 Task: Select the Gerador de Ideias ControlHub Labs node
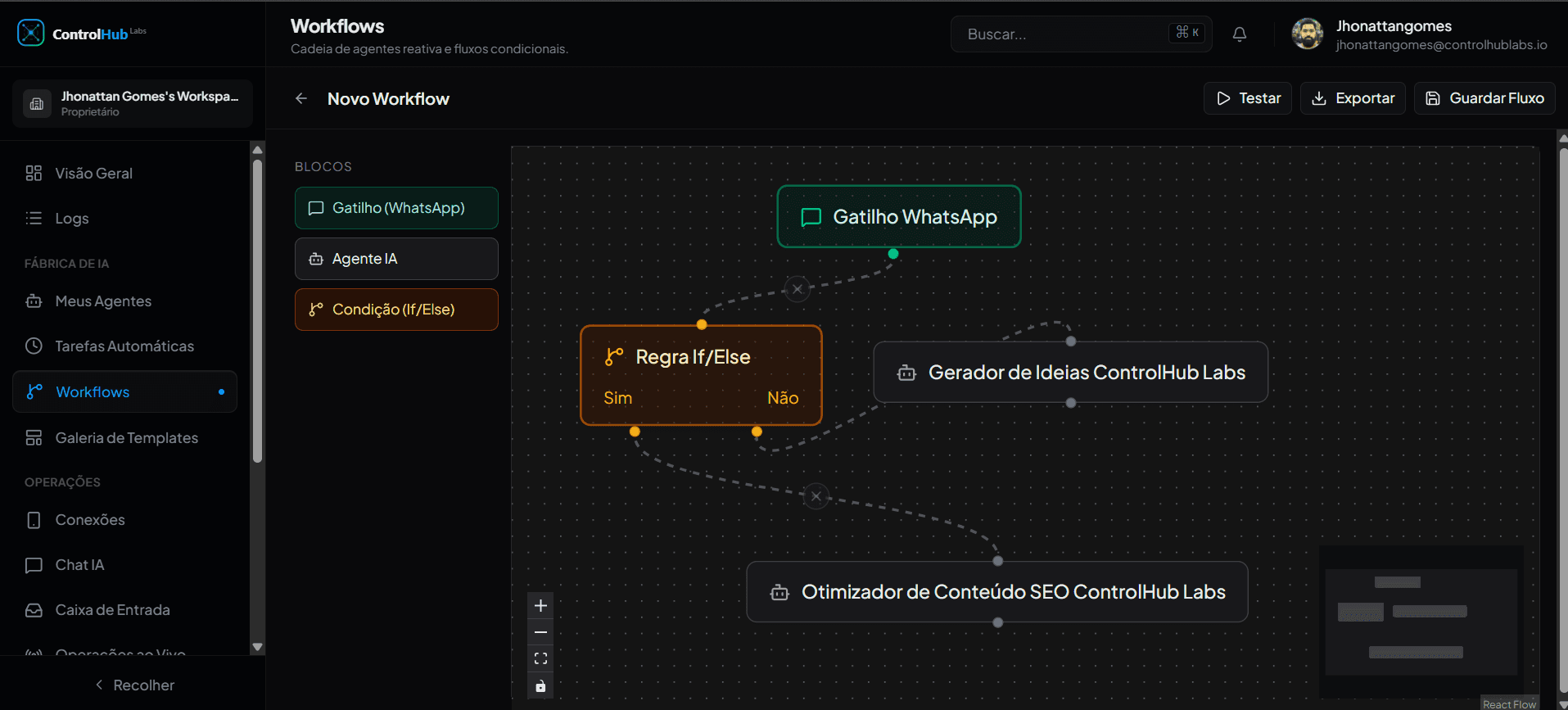(x=1071, y=372)
